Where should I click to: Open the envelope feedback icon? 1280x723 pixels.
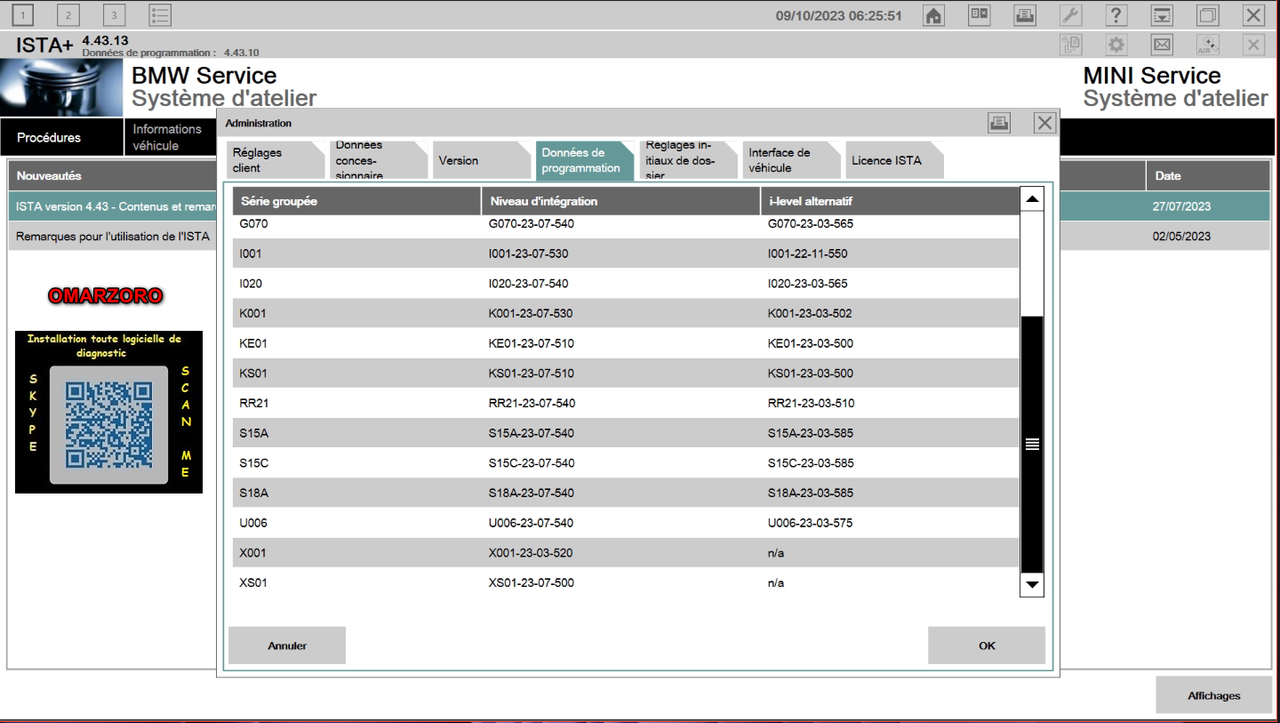(1162, 45)
